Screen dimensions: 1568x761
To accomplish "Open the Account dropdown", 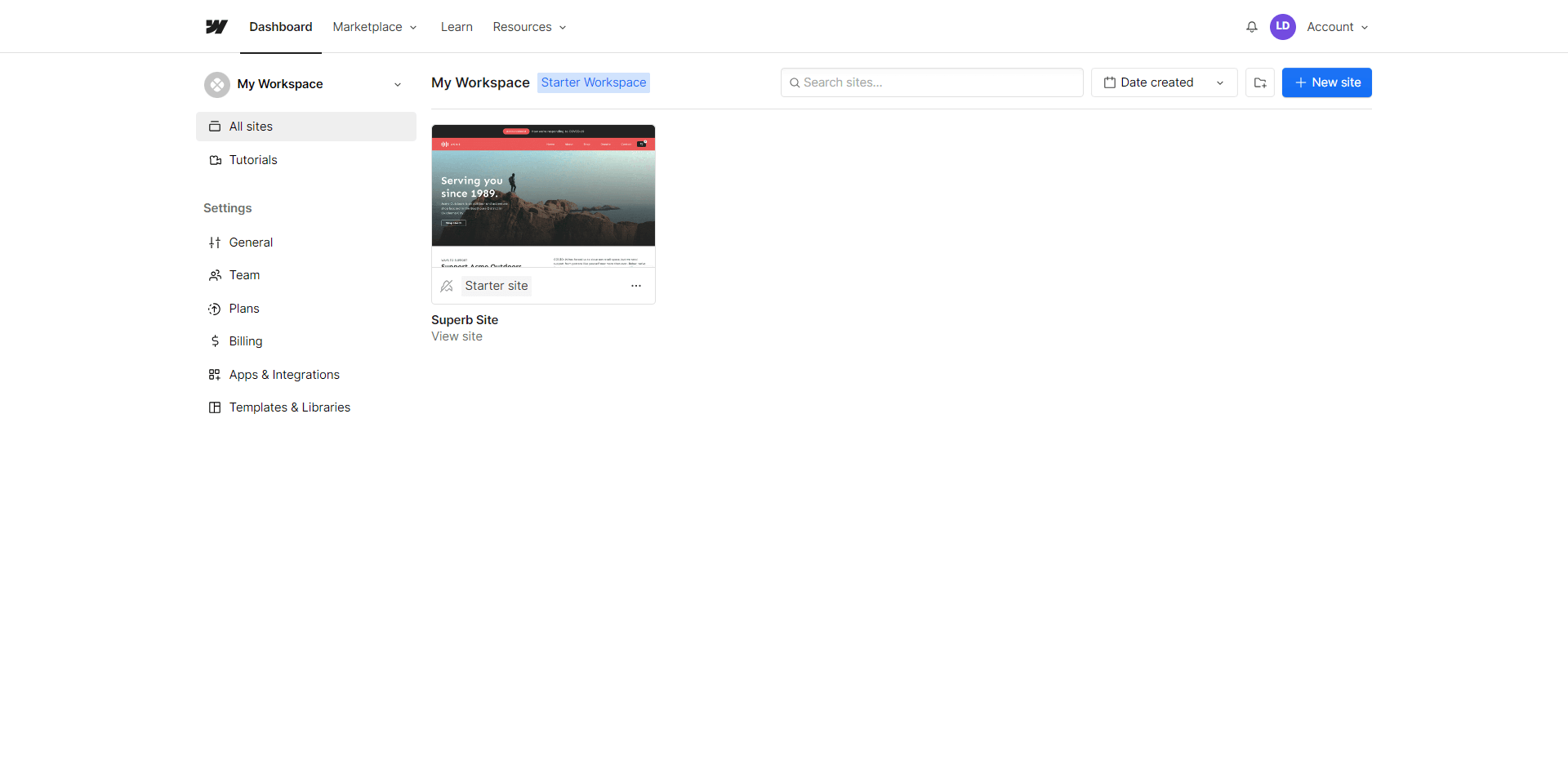I will tap(1338, 27).
